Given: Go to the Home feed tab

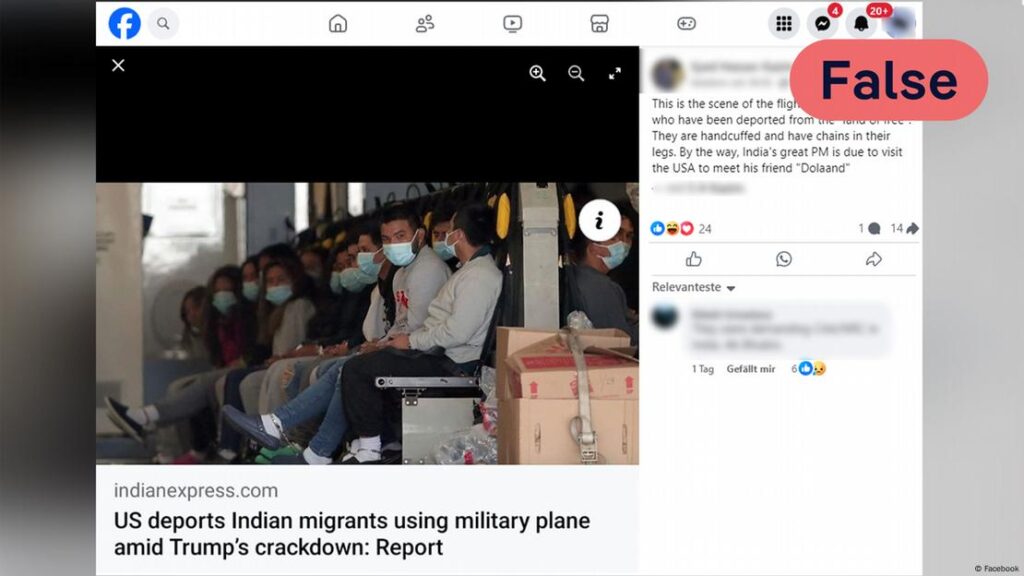Looking at the screenshot, I should (338, 24).
